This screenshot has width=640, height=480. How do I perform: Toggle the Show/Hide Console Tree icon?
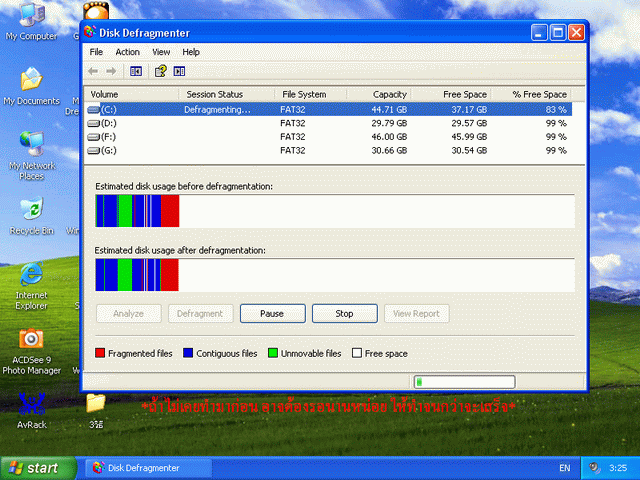136,71
